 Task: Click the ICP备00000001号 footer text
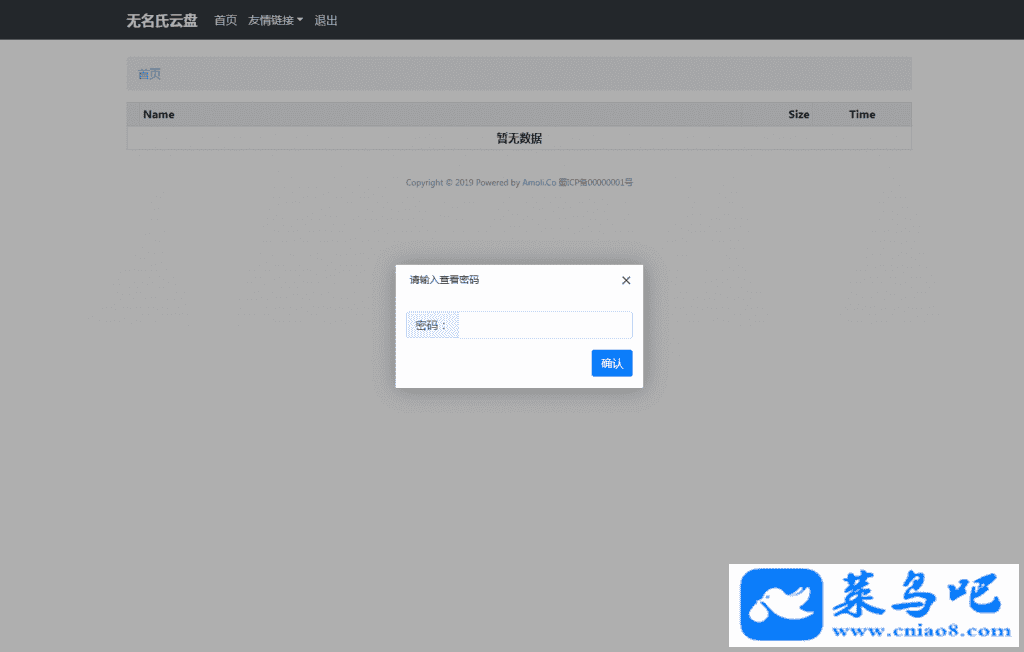pos(596,182)
